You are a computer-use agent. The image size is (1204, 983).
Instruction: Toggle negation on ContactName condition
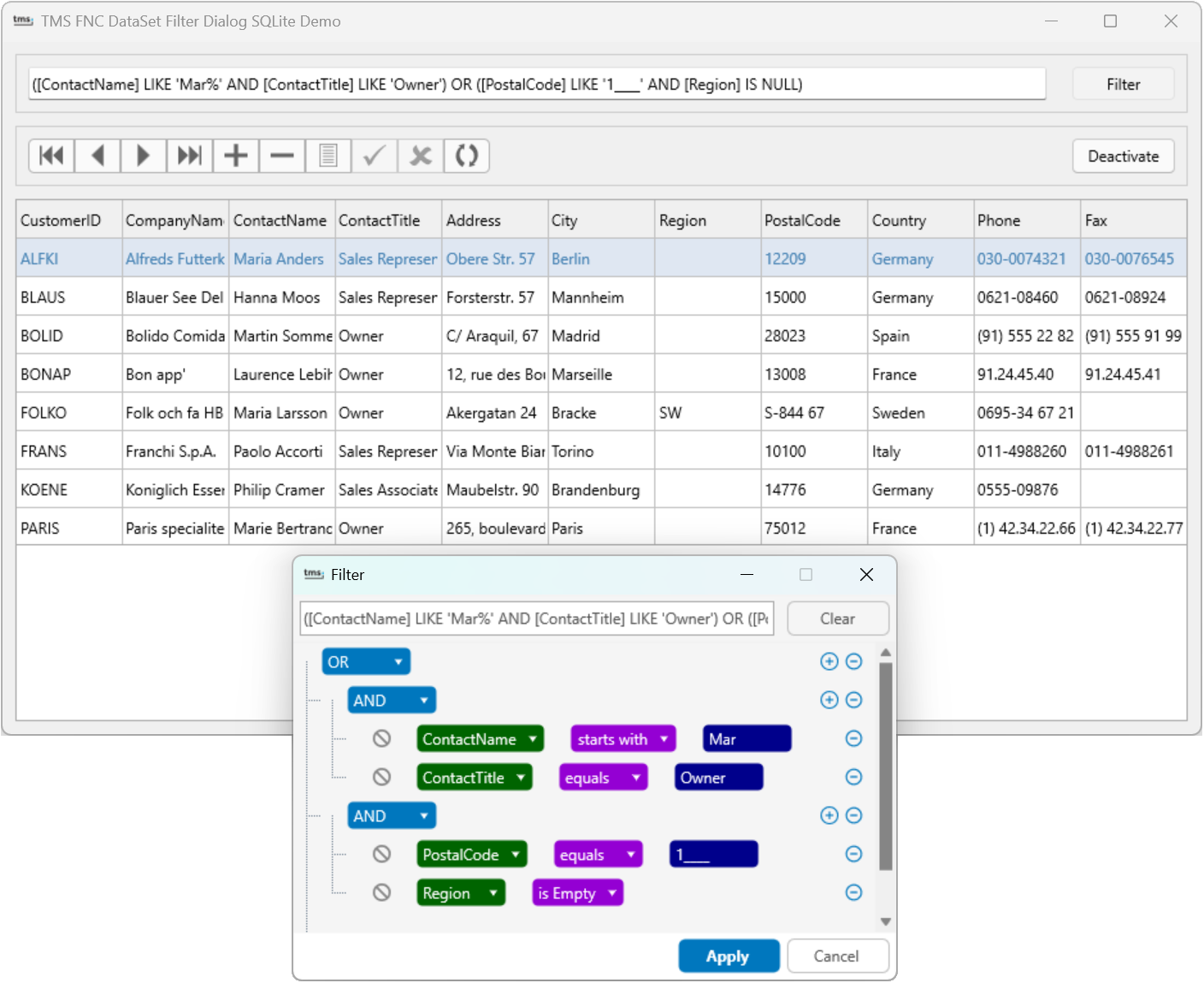tap(382, 738)
